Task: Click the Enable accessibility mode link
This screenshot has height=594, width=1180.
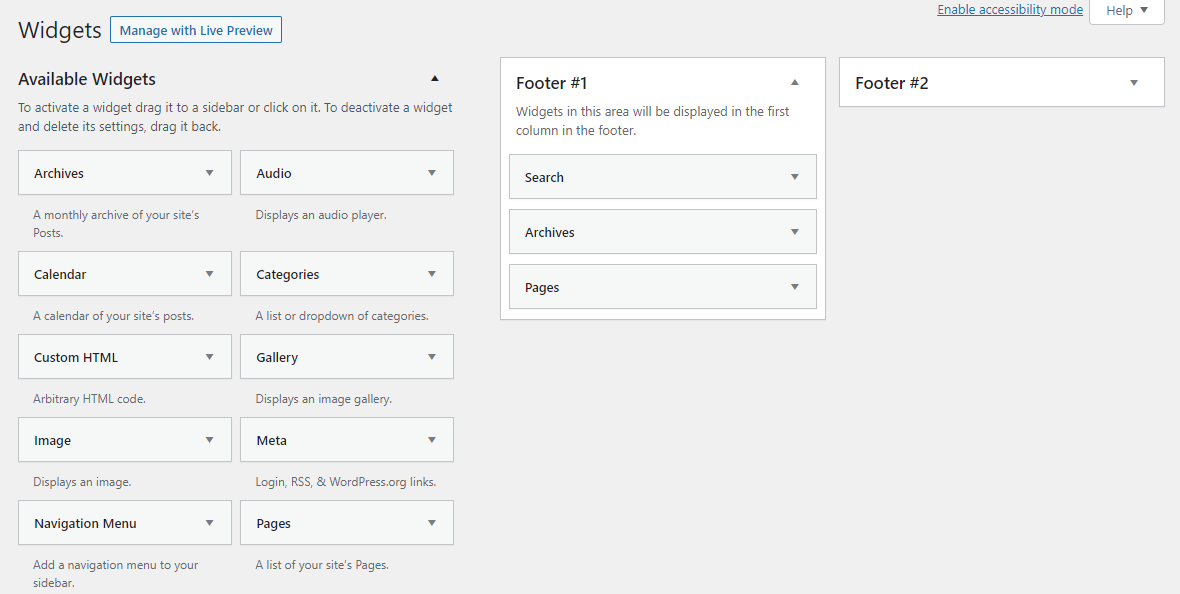Action: point(1009,9)
